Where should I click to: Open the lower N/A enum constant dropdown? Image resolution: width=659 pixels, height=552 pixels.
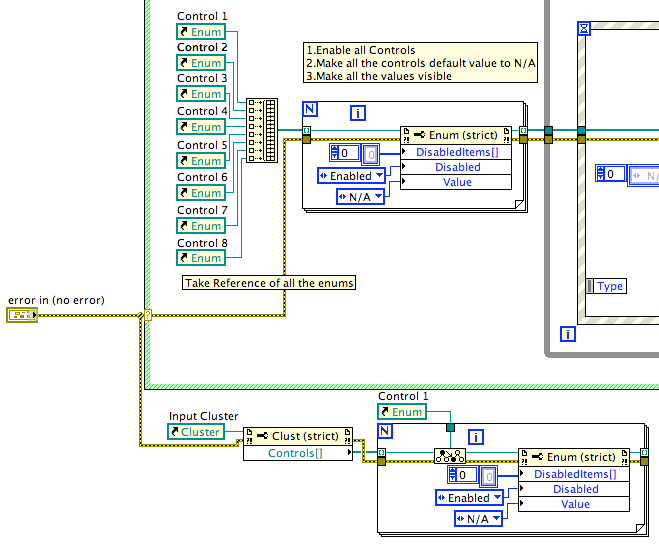pyautogui.click(x=496, y=518)
